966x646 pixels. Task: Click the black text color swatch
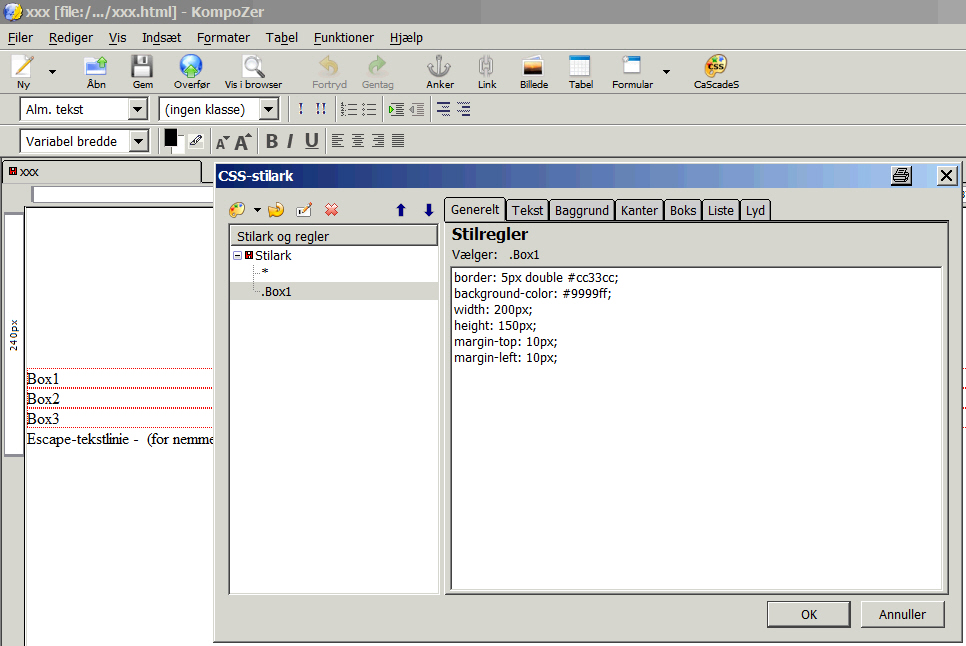[x=170, y=138]
